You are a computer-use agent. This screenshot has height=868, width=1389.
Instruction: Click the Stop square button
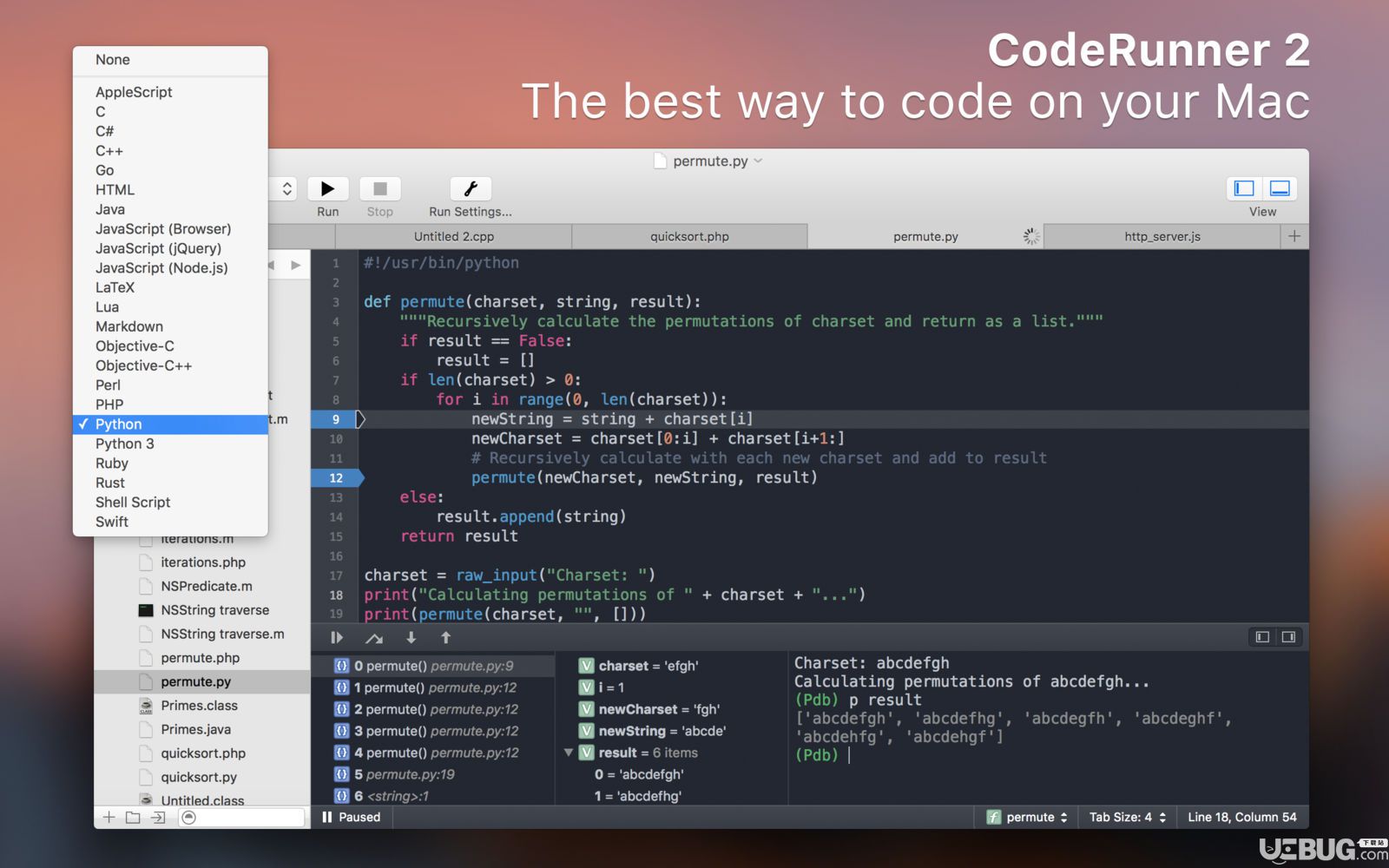(x=379, y=188)
